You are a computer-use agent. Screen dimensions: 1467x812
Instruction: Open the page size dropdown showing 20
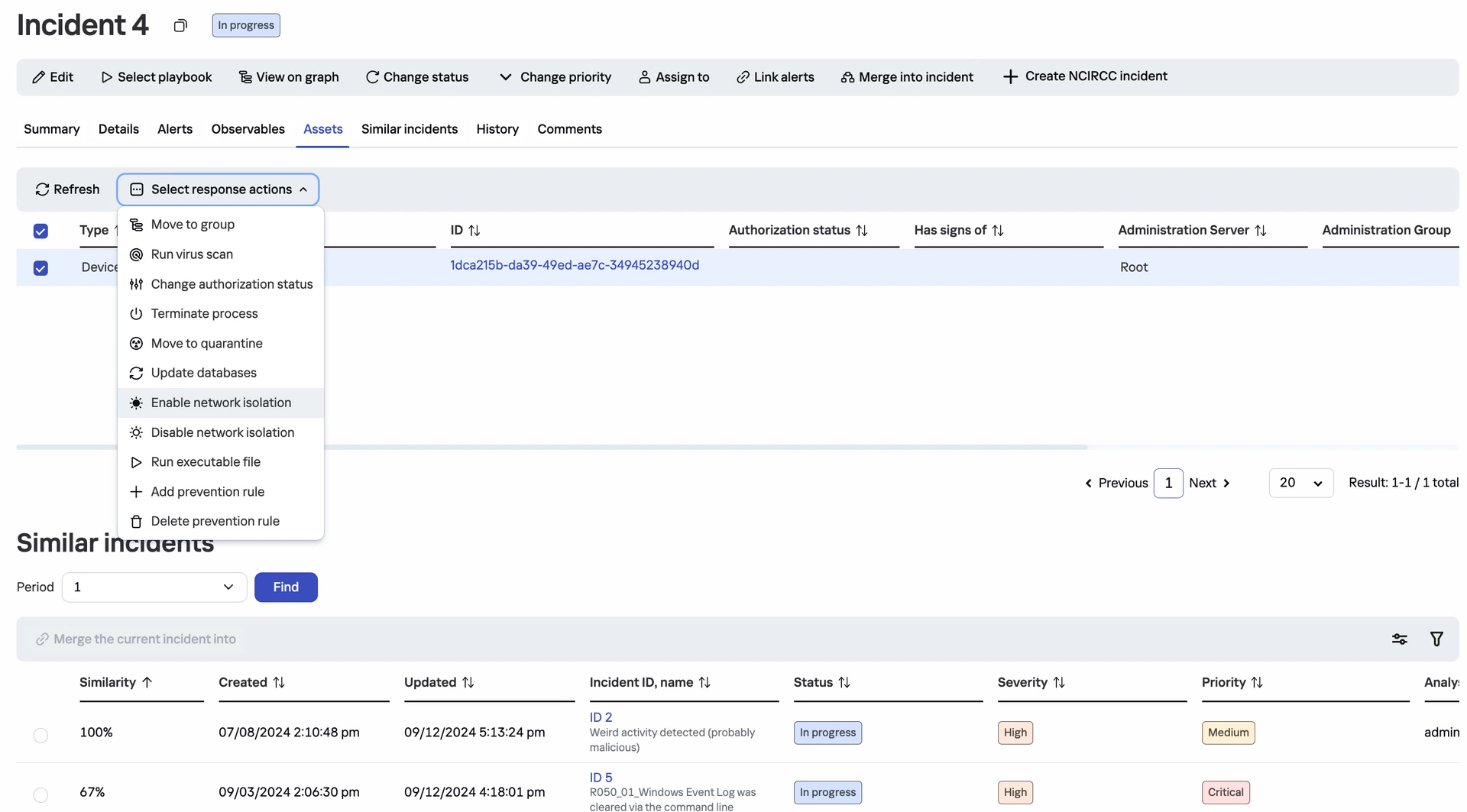click(x=1300, y=483)
